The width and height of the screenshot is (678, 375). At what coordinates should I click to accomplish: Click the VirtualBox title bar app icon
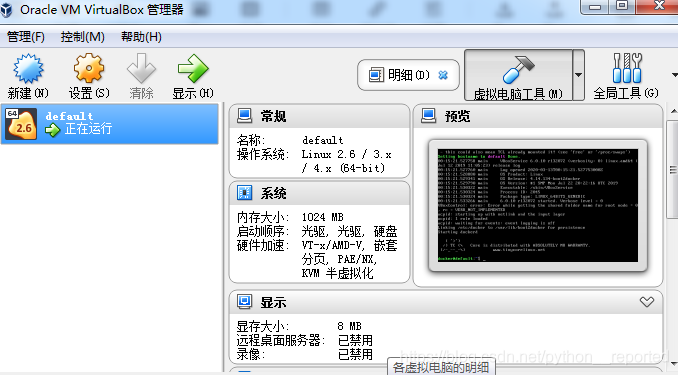click(x=6, y=10)
